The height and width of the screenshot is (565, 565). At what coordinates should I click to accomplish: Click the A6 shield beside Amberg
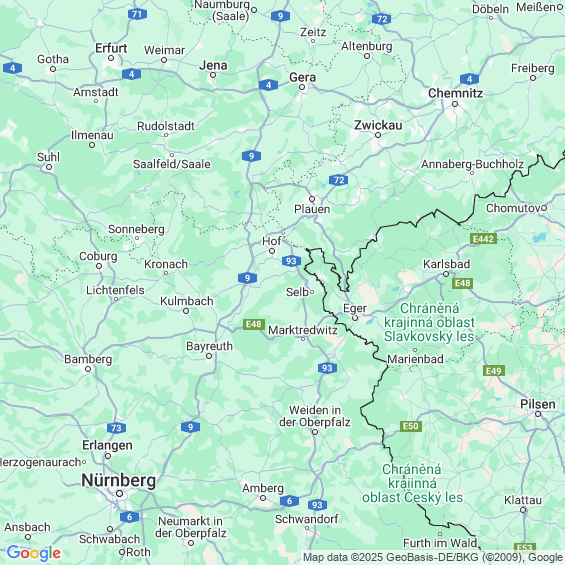tap(289, 501)
